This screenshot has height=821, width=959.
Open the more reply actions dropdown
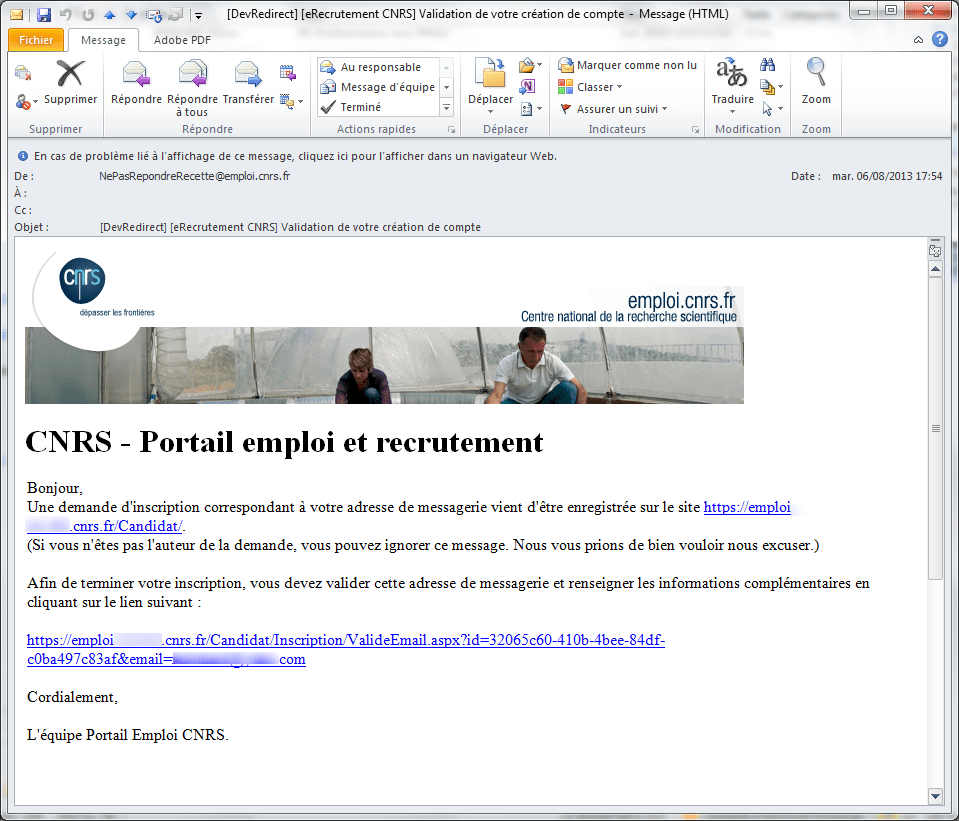291,100
